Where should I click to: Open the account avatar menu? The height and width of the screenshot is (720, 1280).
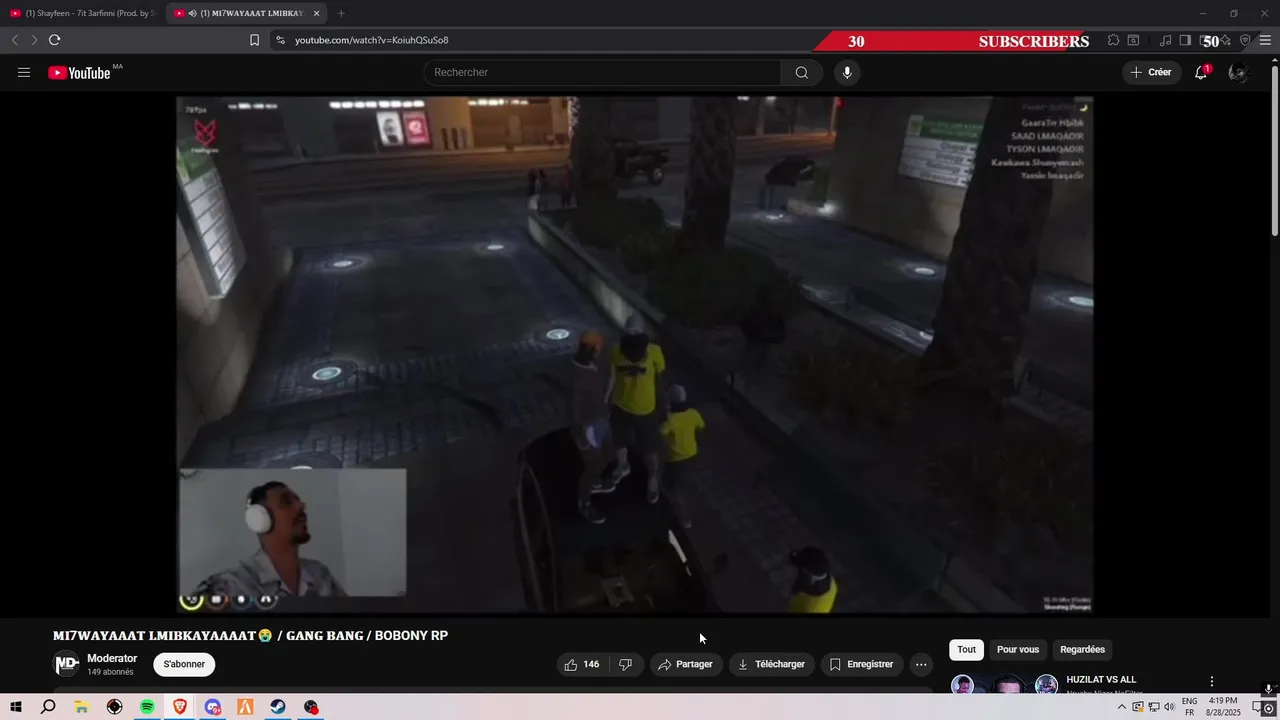point(1238,73)
